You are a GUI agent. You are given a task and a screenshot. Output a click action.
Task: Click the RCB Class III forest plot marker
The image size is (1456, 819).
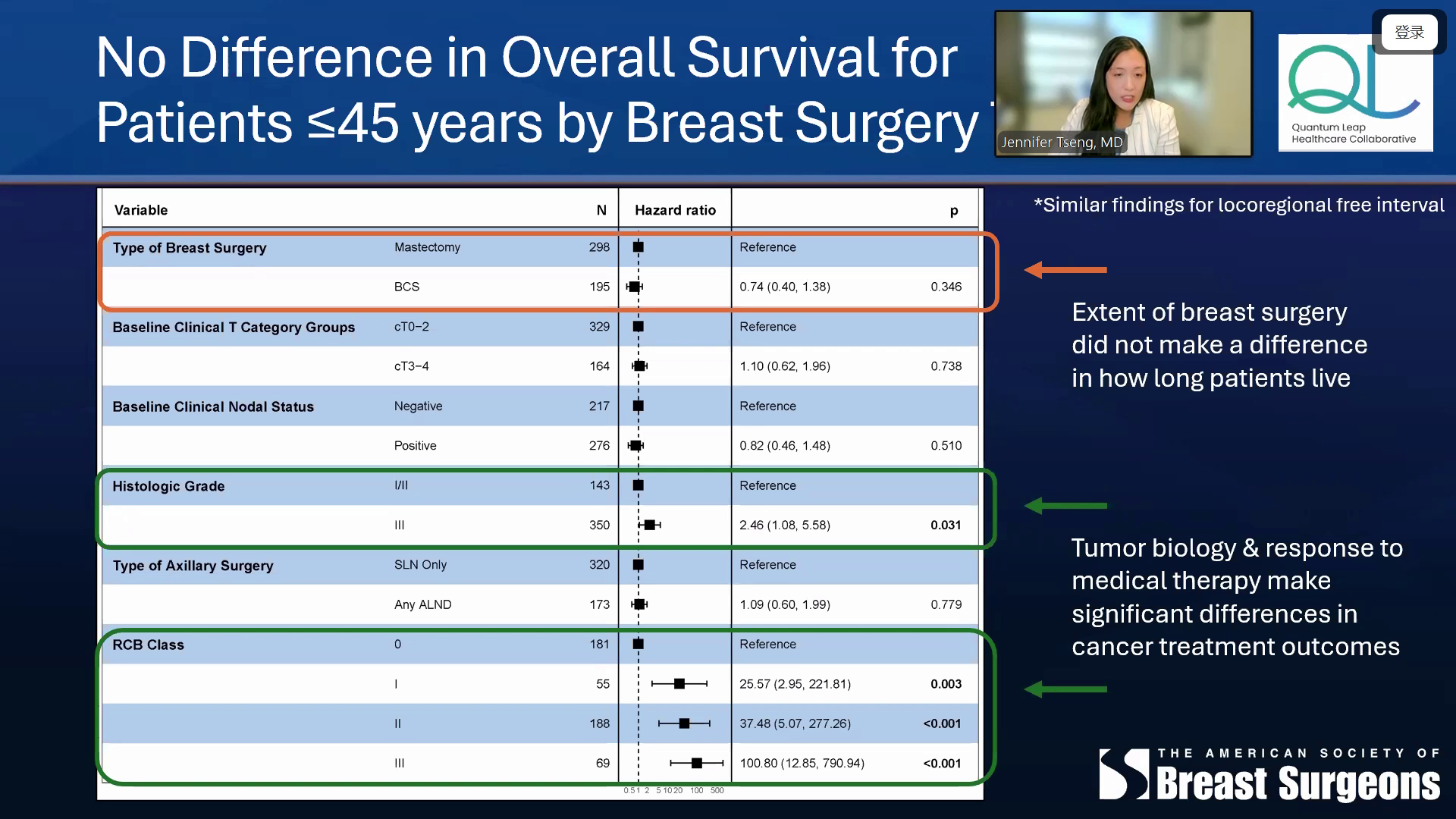[697, 763]
